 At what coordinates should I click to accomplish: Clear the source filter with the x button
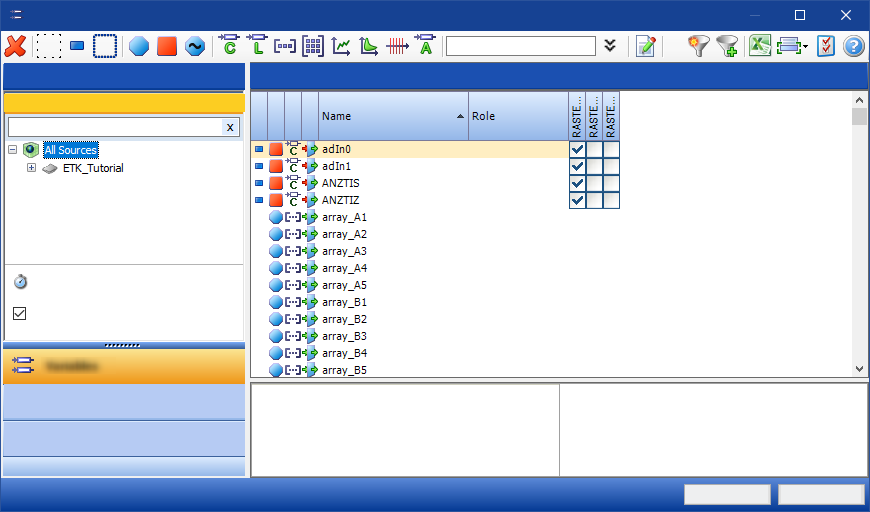coord(230,127)
